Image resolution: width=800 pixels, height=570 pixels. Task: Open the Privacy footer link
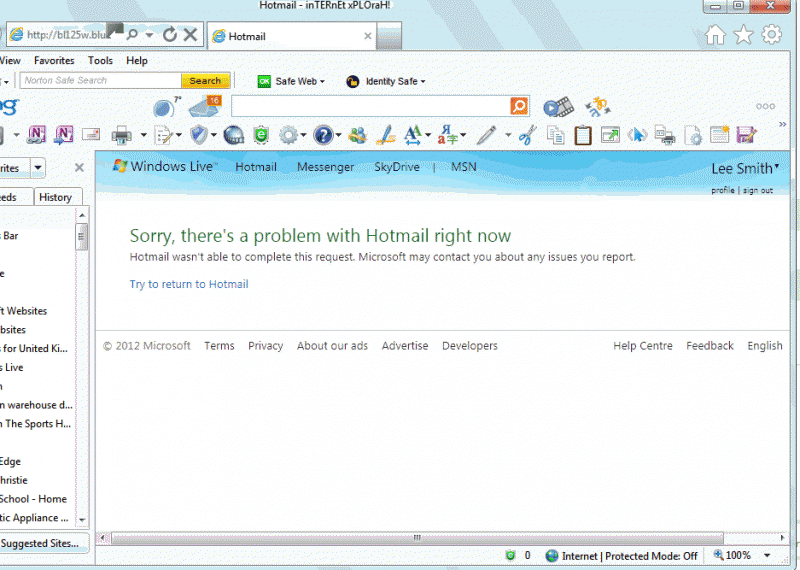[x=265, y=345]
